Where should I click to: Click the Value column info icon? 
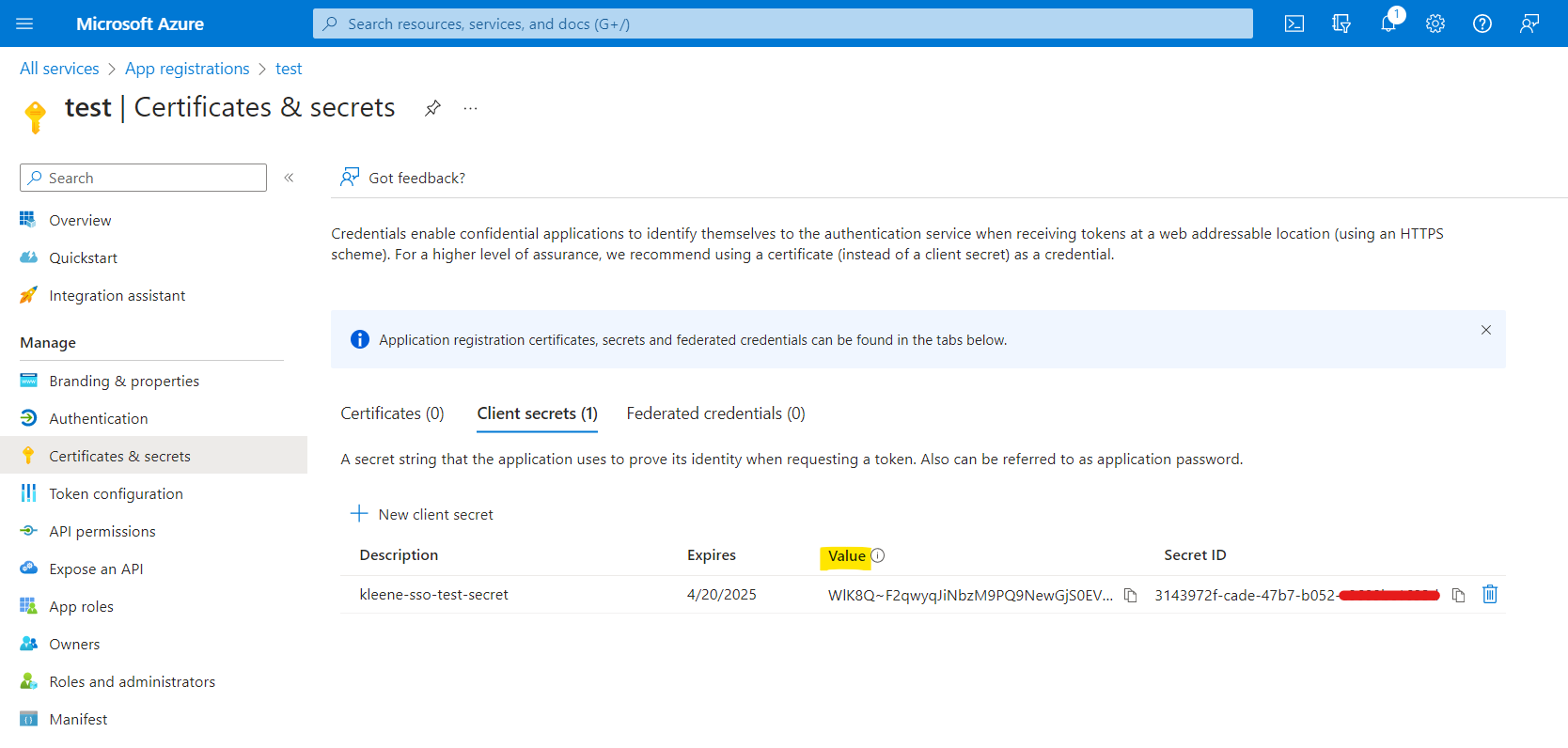click(x=878, y=555)
